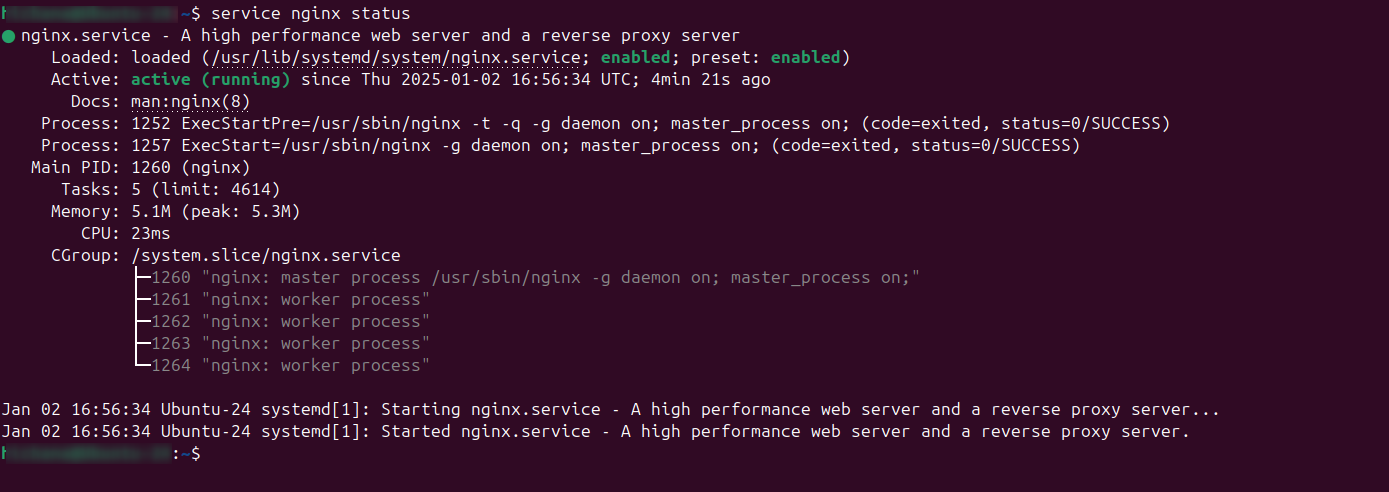Screen dimensions: 1389x492
Task: Click the ExecStartPre process line 1252
Action: pos(650,124)
